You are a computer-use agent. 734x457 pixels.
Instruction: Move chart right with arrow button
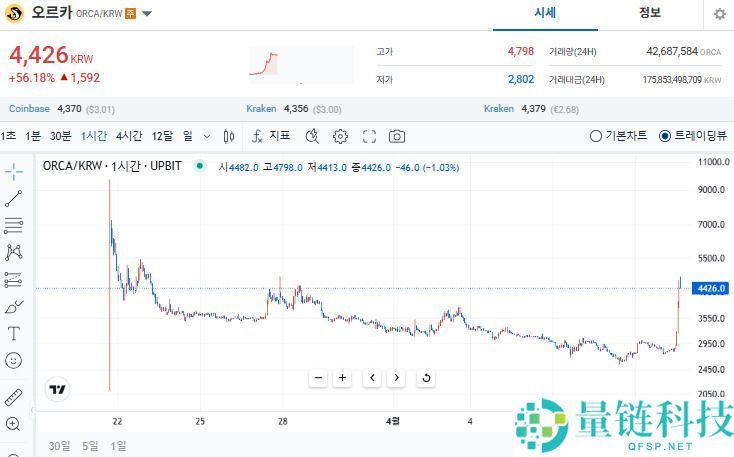396,377
